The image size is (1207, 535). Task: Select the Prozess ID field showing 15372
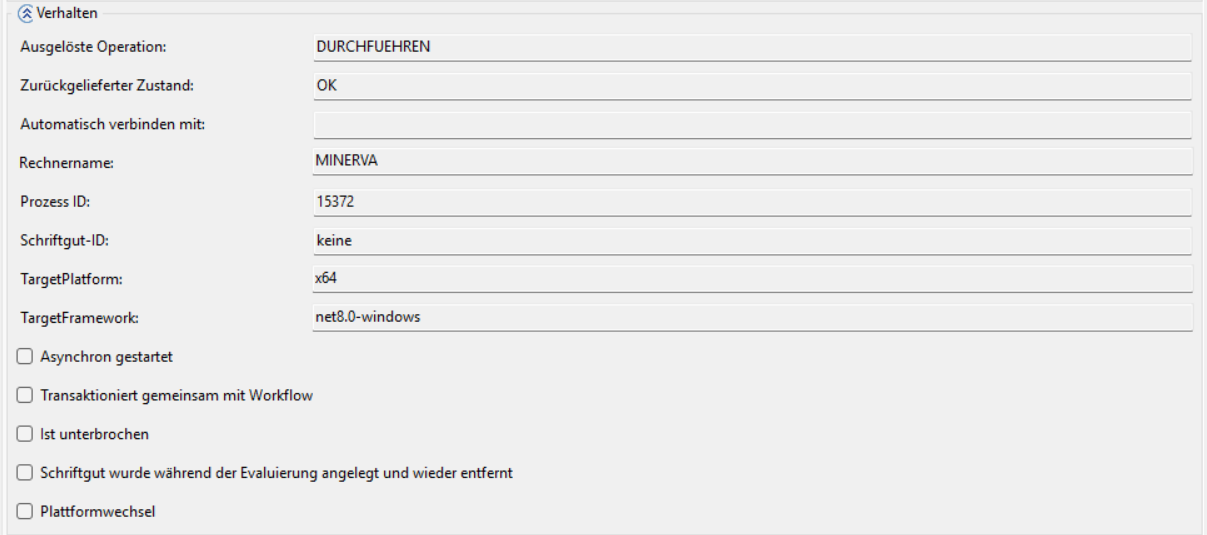(752, 201)
